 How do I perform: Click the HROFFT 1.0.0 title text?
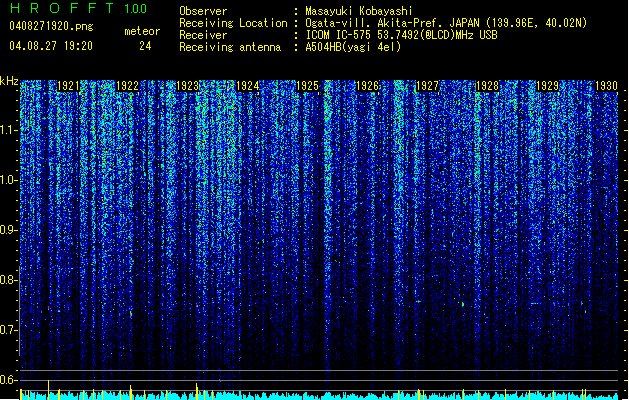coord(79,8)
